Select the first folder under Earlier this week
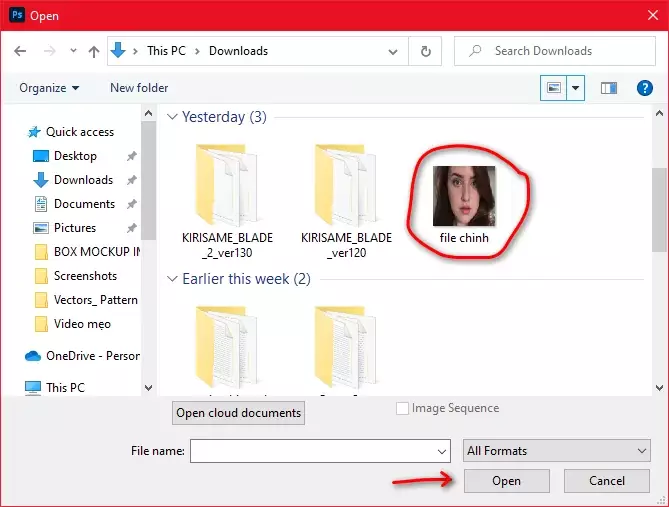669x507 pixels. (227, 348)
